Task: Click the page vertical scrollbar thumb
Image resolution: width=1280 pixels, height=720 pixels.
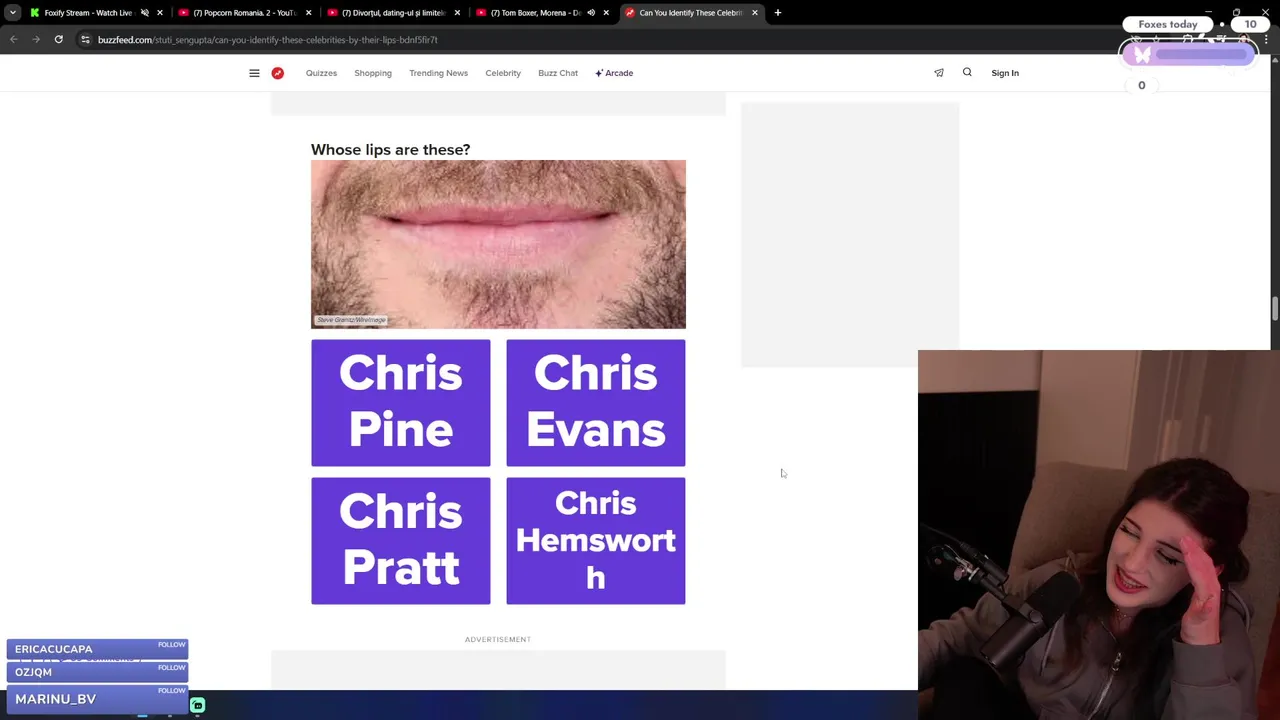Action: point(1275,309)
